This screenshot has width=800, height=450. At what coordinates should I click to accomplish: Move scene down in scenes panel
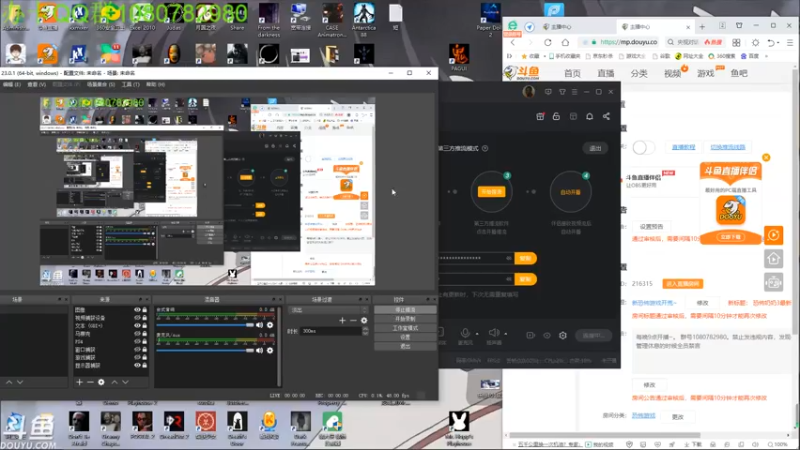(x=20, y=382)
